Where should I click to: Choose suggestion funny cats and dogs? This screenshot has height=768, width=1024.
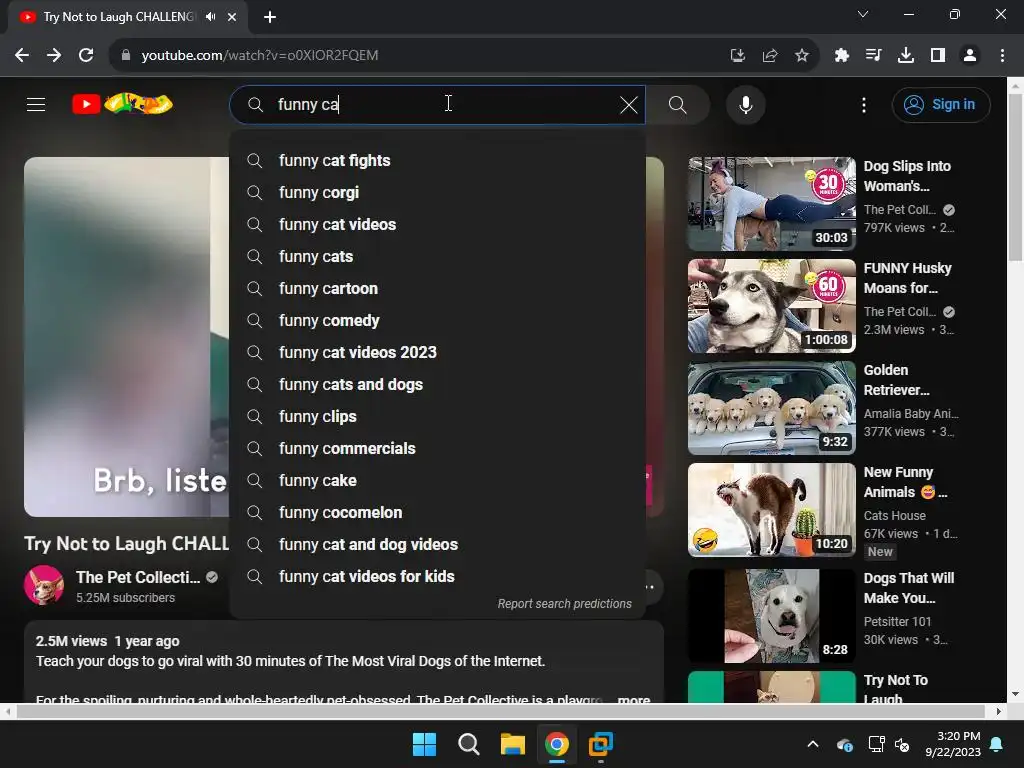pos(438,385)
